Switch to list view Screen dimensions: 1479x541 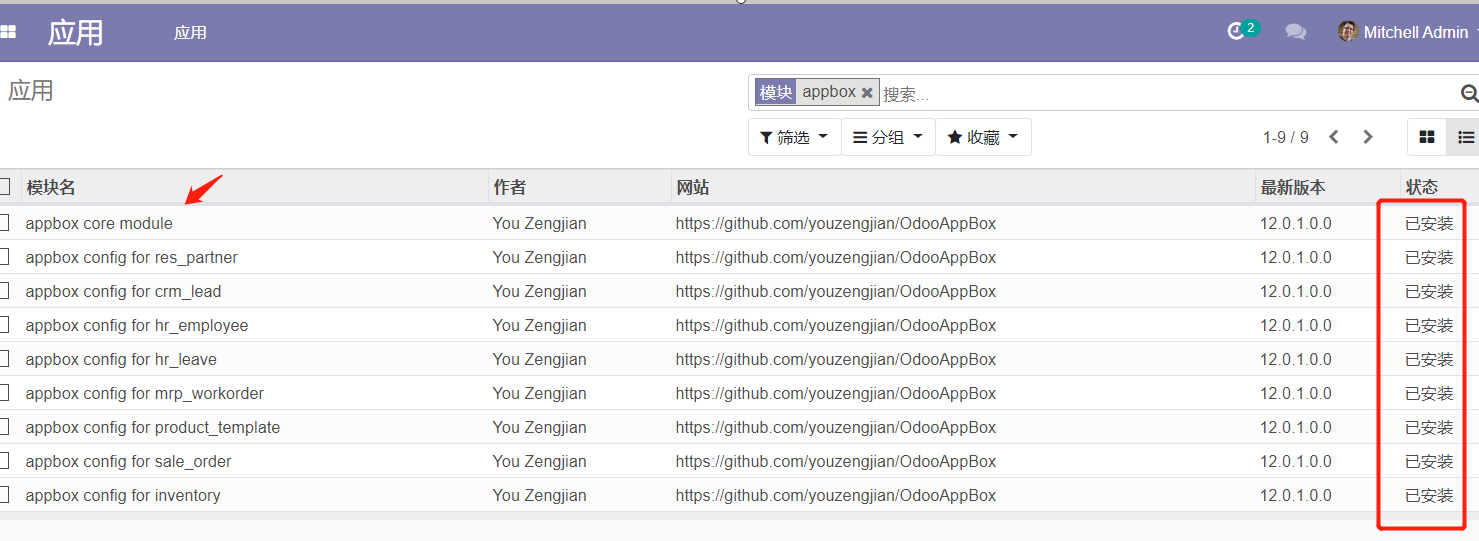pos(1465,137)
